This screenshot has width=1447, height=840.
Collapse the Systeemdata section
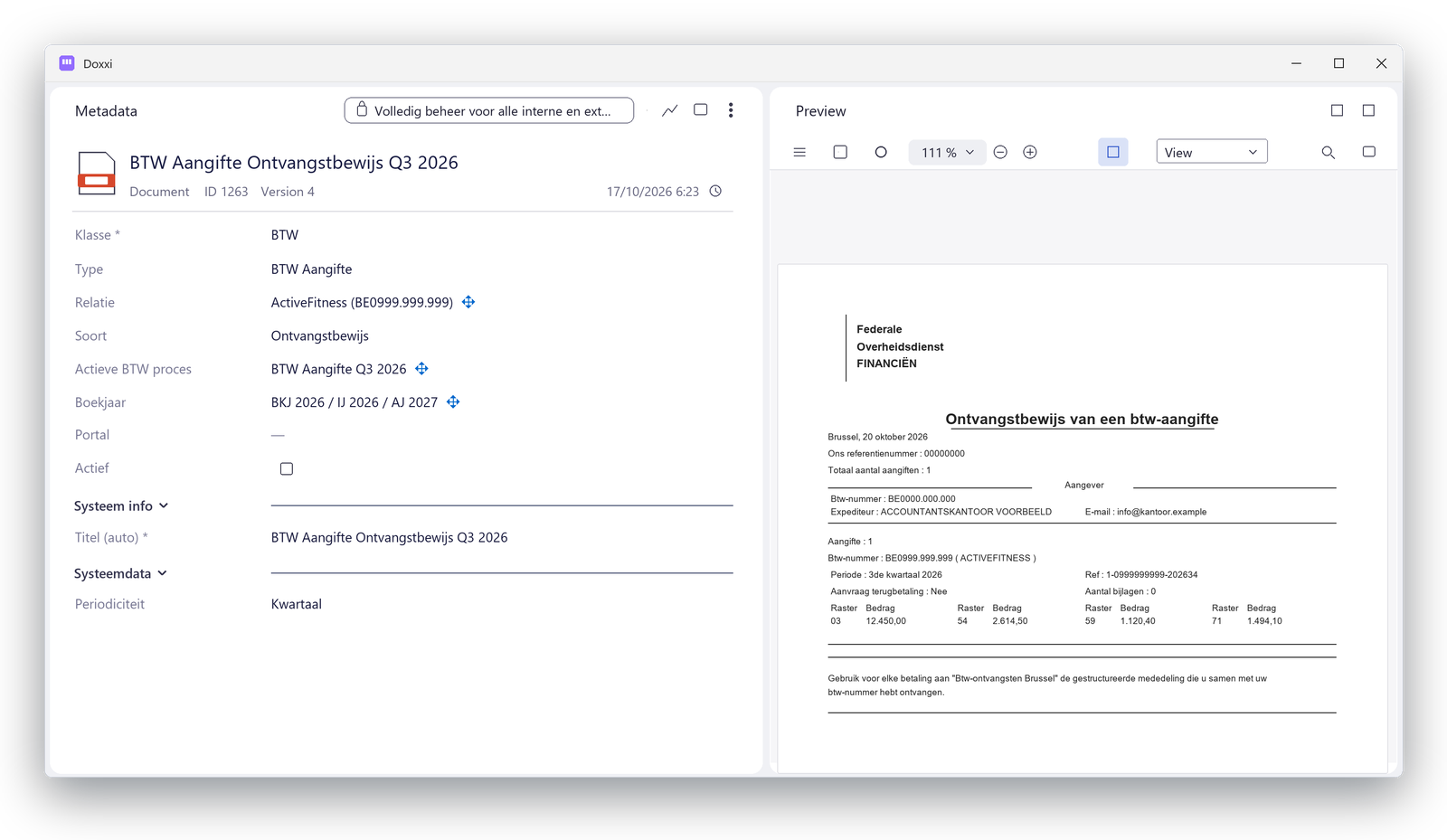[120, 573]
